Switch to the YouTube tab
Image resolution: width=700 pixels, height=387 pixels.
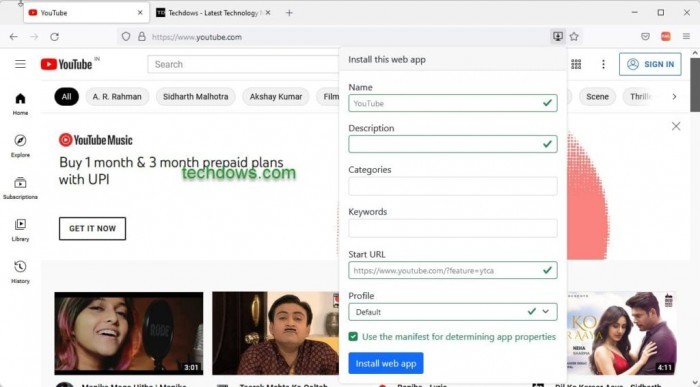click(x=86, y=13)
